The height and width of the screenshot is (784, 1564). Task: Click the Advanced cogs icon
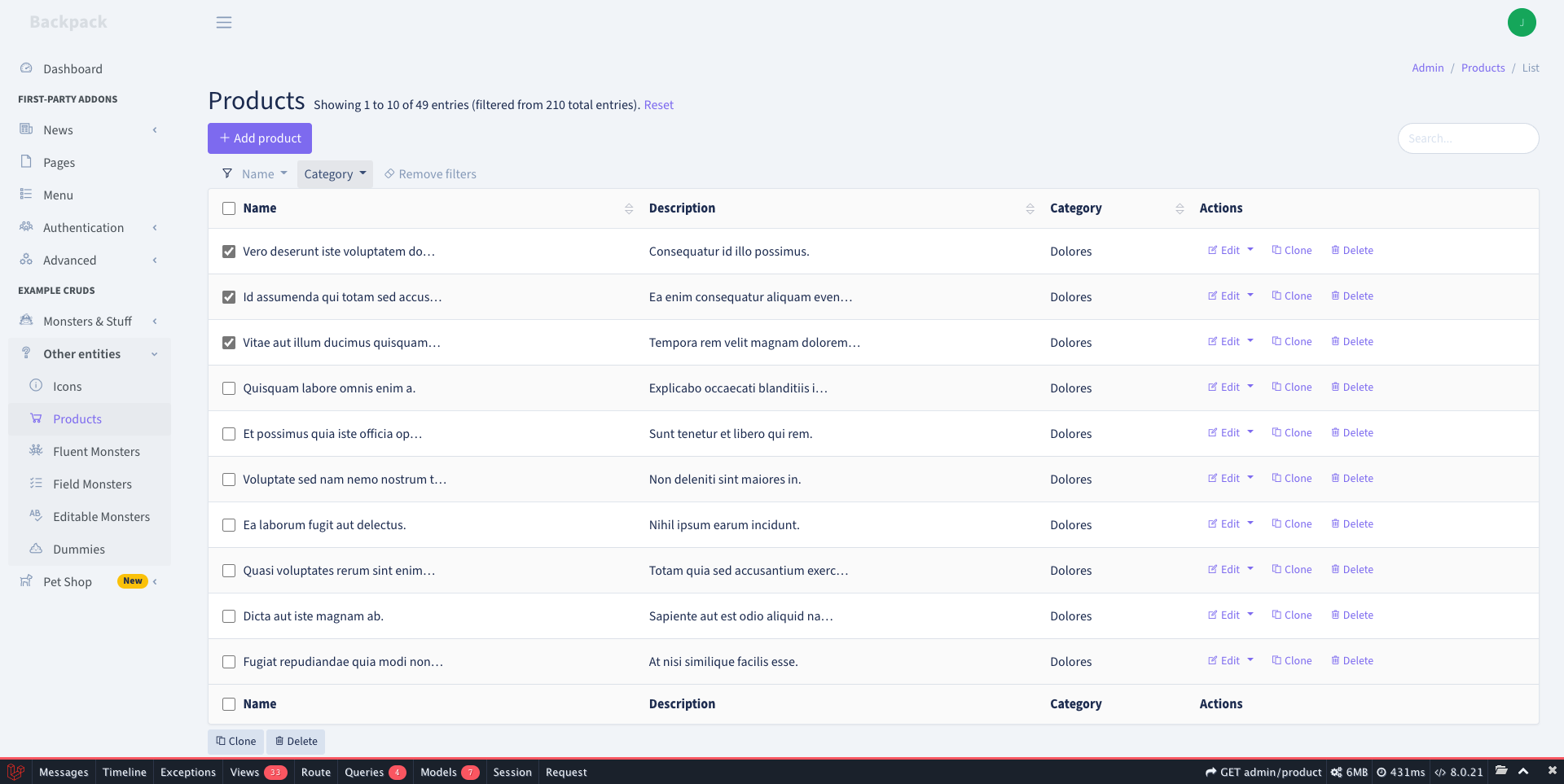[26, 259]
